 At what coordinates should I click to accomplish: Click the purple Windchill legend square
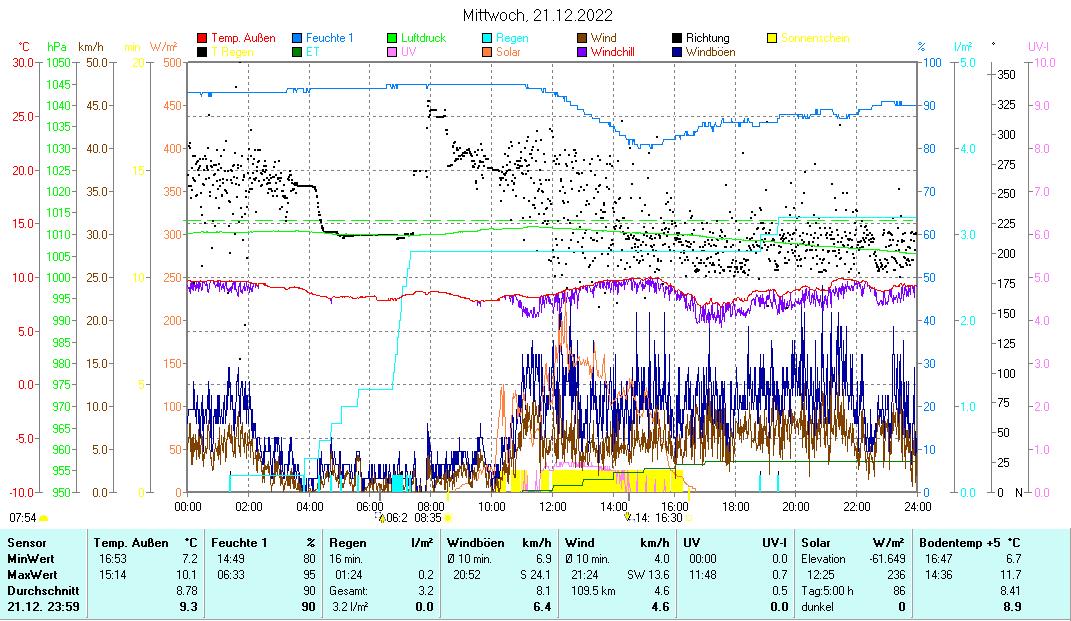click(583, 52)
